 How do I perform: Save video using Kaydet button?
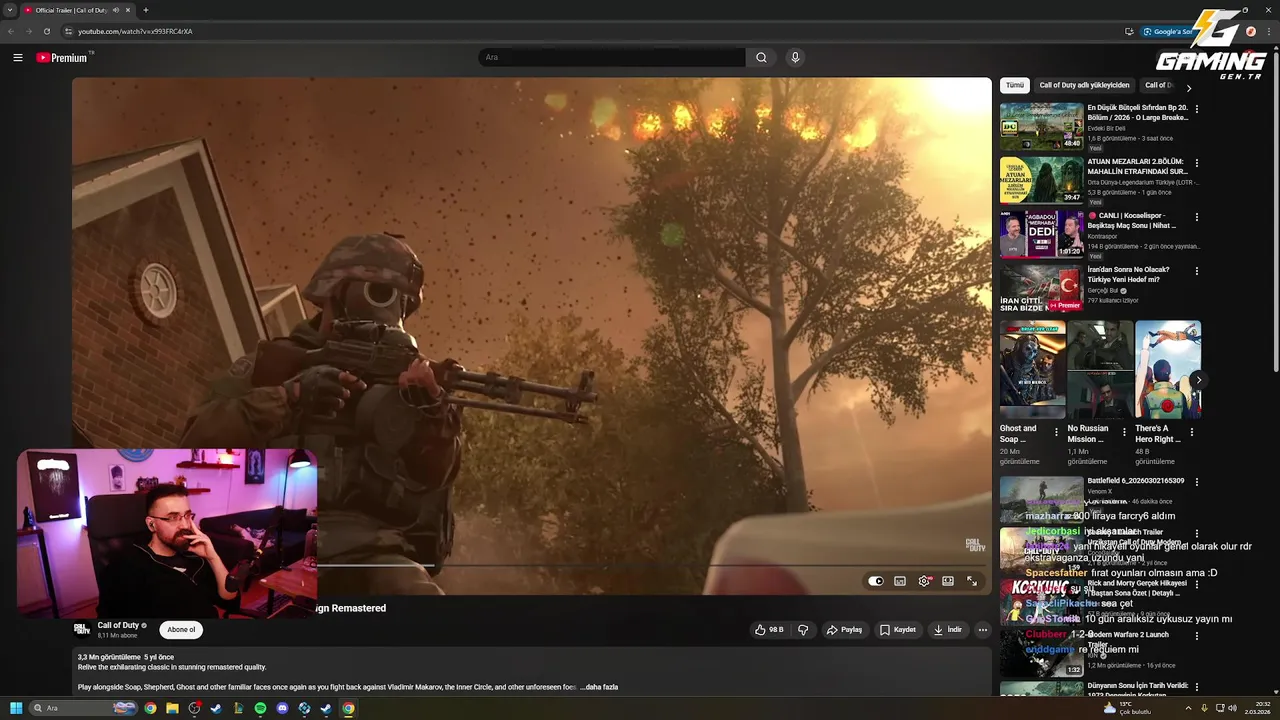pyautogui.click(x=898, y=630)
